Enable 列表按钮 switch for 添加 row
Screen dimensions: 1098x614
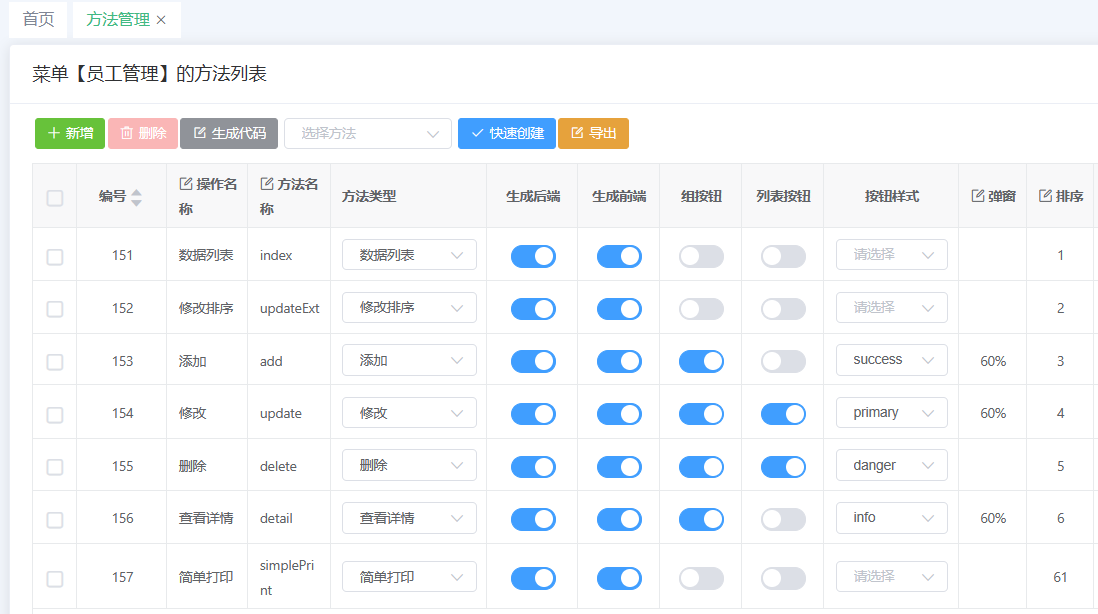pos(783,361)
